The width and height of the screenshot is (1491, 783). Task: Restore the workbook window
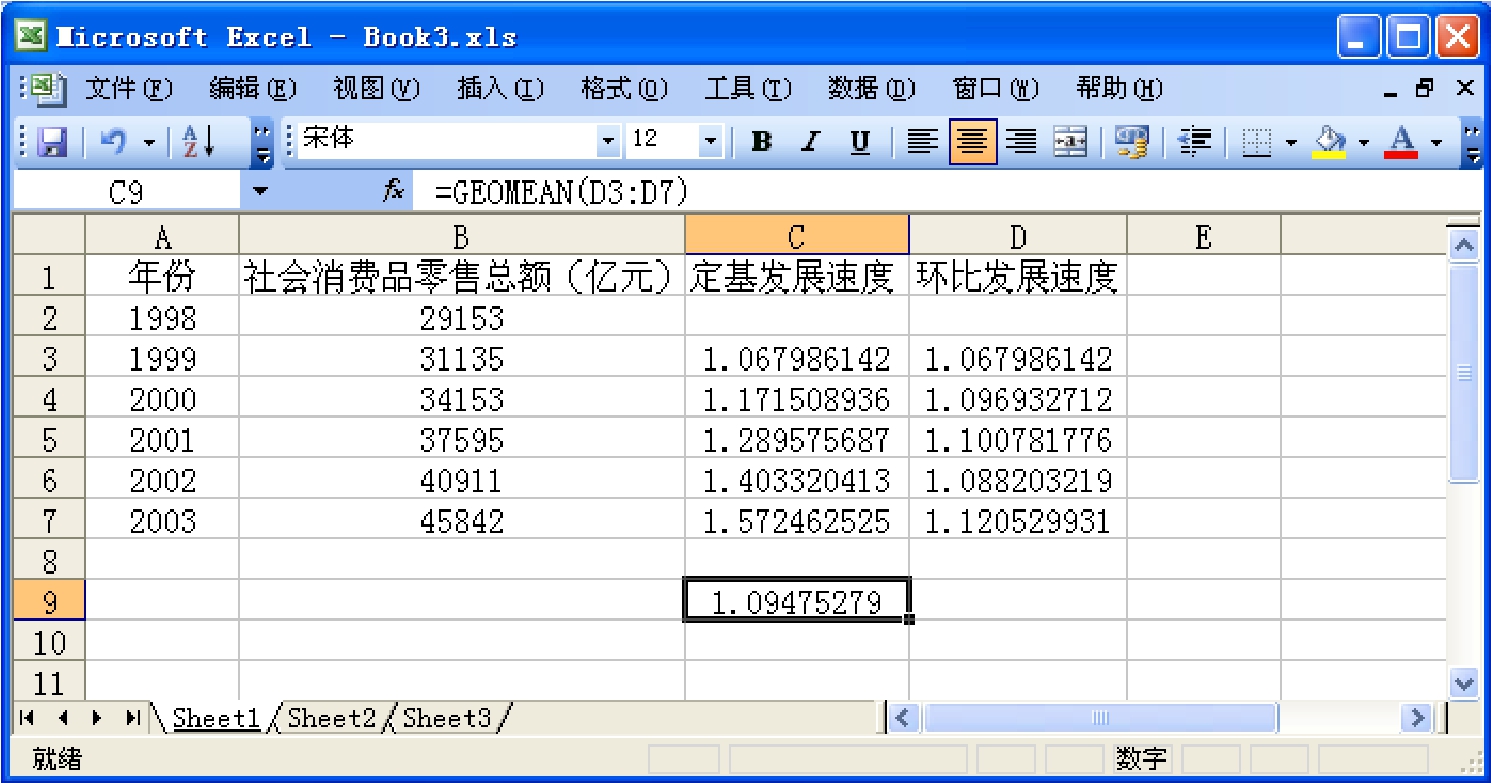1424,89
